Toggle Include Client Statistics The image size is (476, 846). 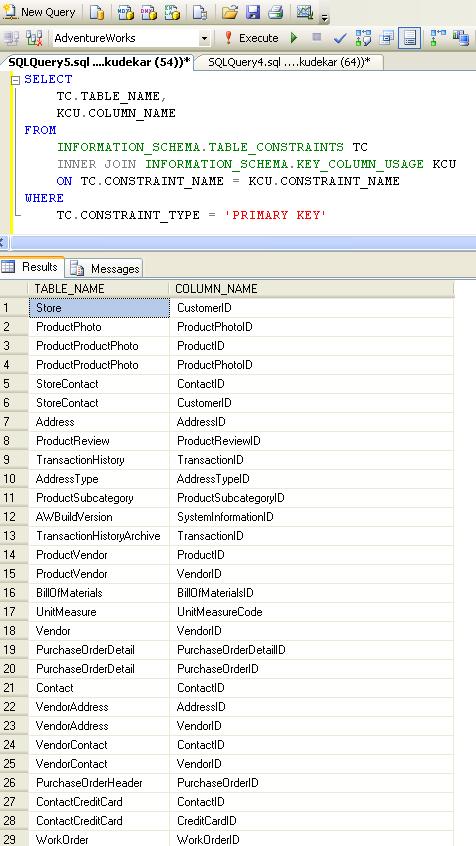[461, 38]
